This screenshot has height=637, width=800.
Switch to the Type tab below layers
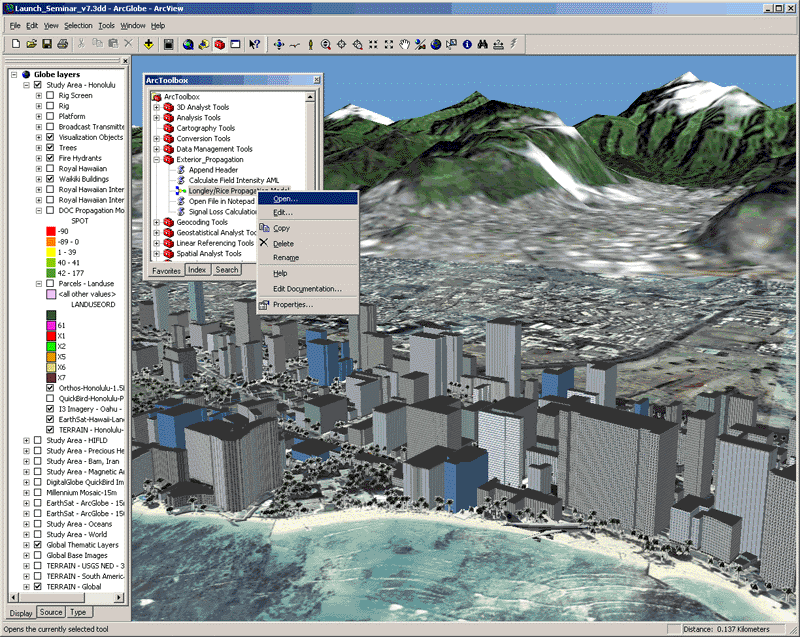coord(78,612)
